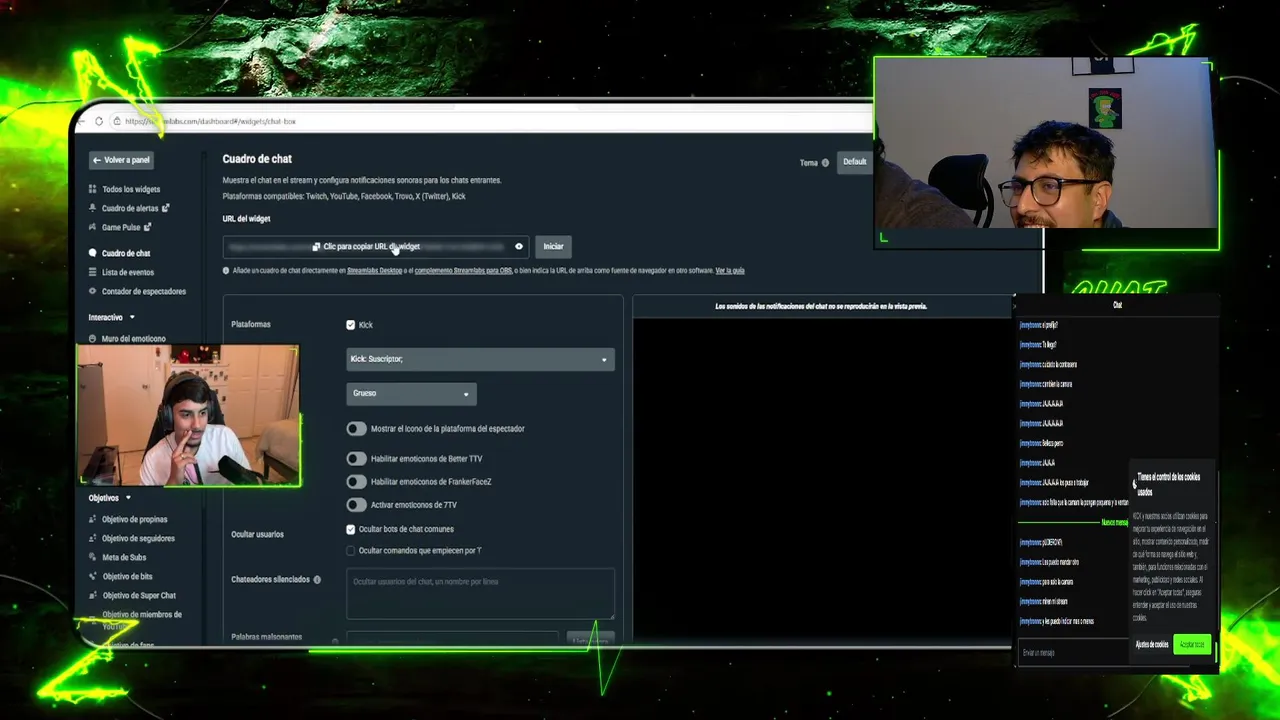
Task: Open Contador de espectadores in sidebar
Action: tap(144, 291)
